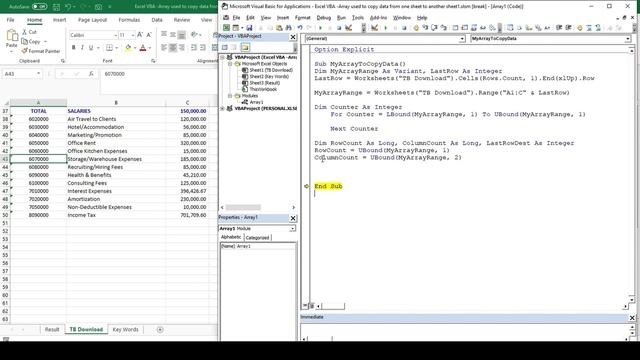Open the Insert tab in Excel ribbon

[x=59, y=20]
